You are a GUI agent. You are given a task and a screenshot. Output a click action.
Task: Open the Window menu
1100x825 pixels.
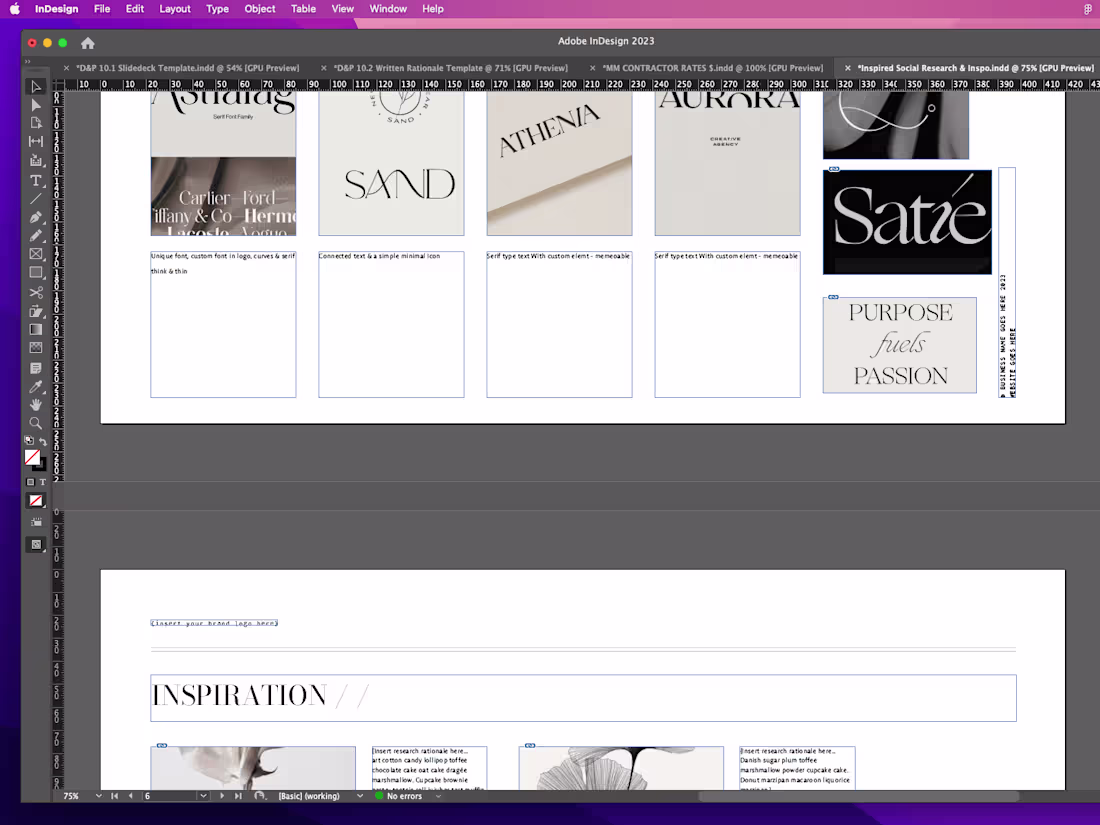point(387,9)
